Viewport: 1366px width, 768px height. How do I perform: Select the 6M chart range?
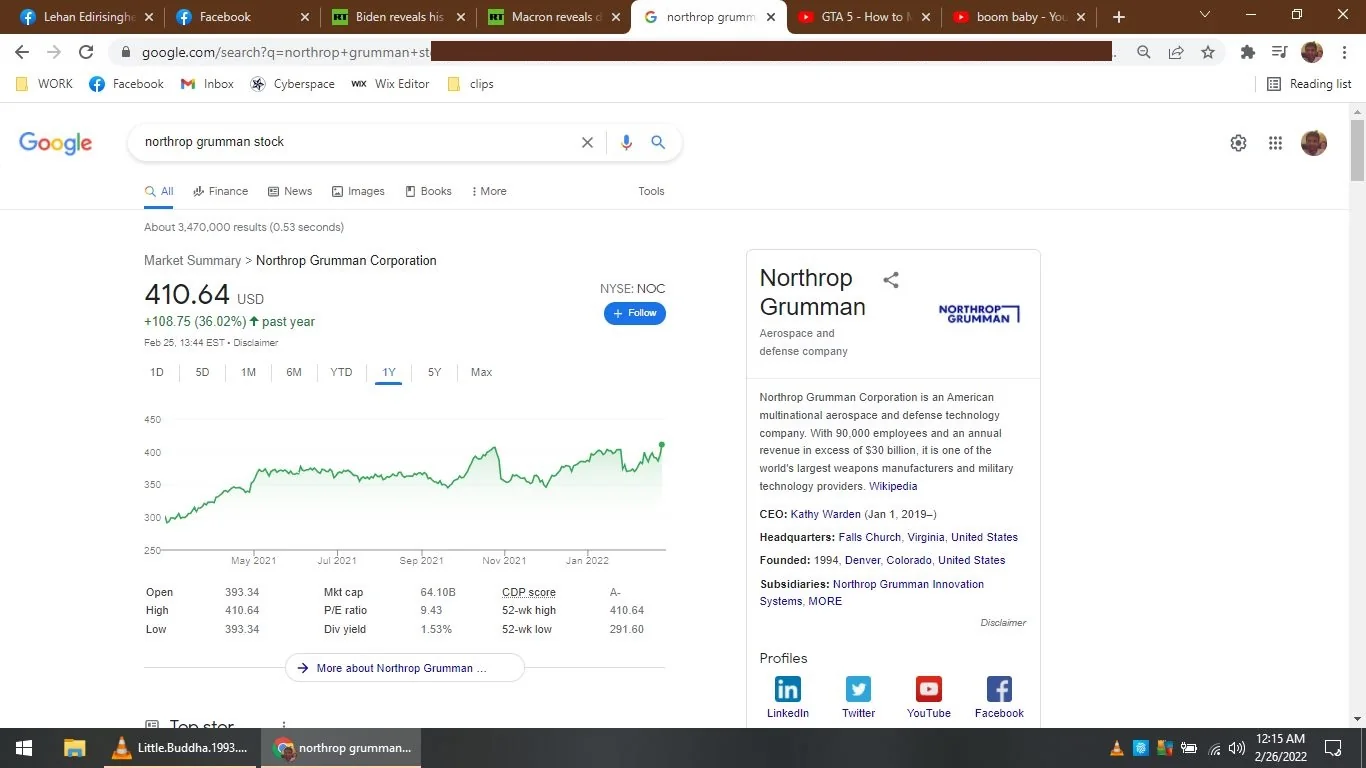(294, 372)
